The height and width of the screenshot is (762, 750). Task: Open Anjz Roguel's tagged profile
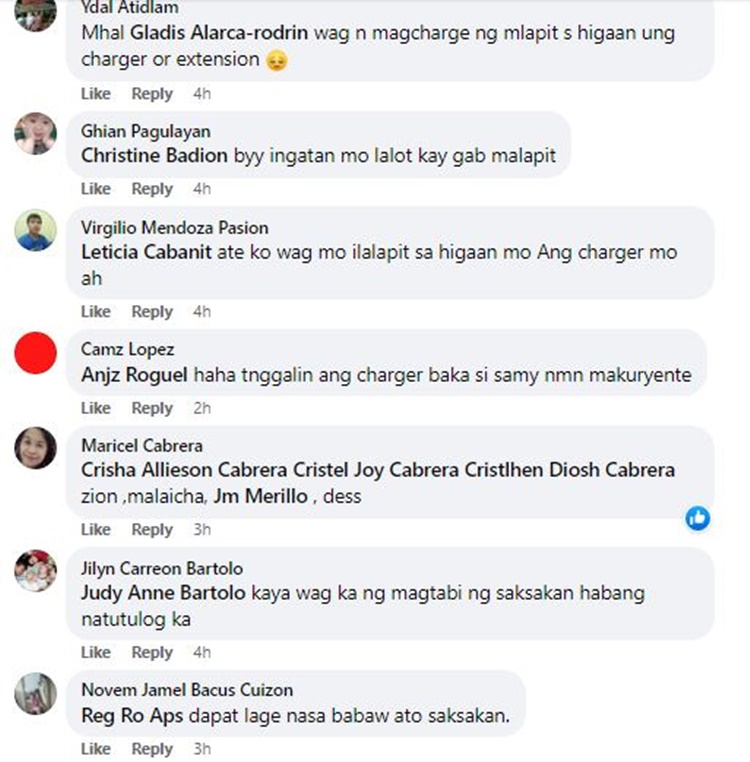point(134,375)
